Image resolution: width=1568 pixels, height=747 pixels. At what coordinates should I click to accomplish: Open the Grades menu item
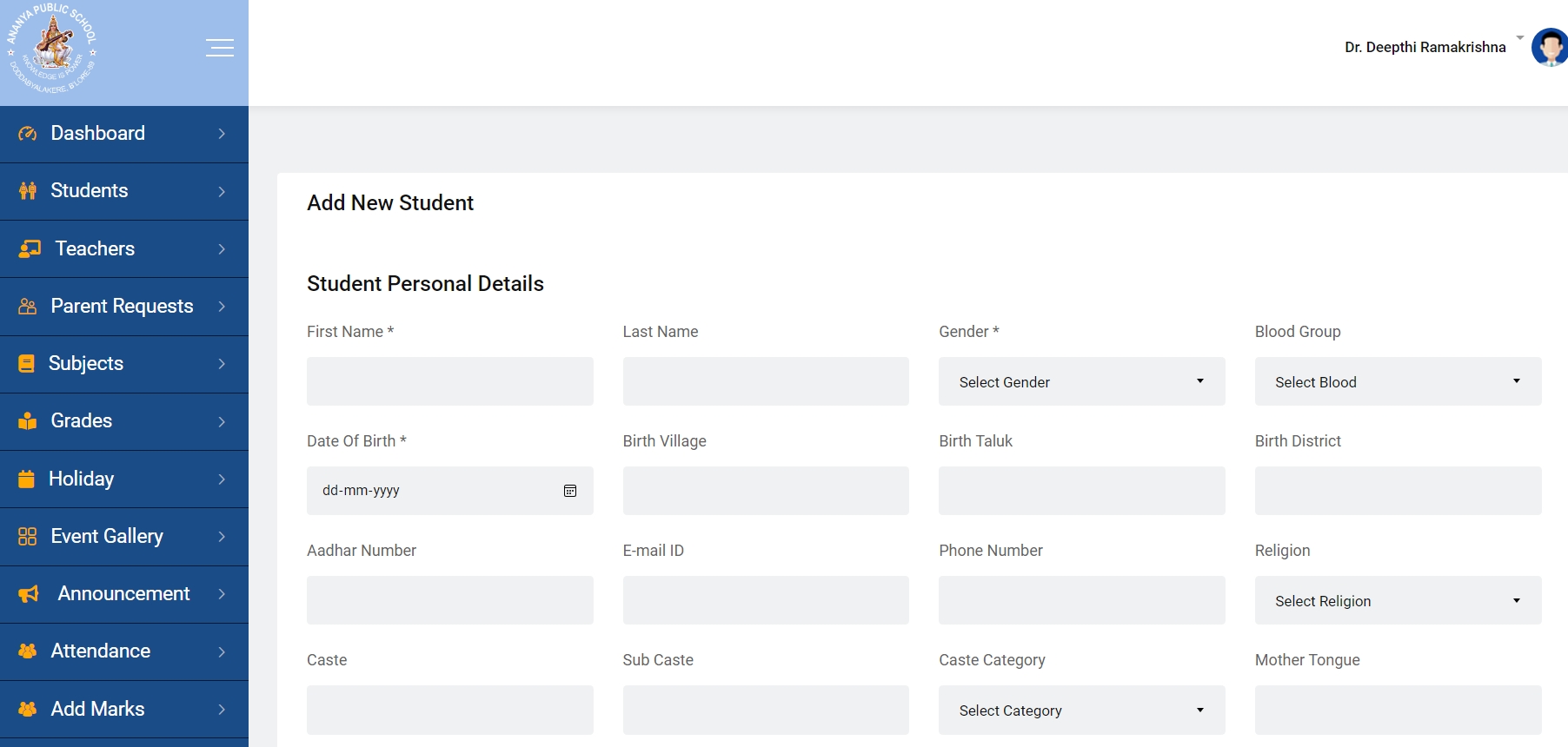pyautogui.click(x=124, y=421)
